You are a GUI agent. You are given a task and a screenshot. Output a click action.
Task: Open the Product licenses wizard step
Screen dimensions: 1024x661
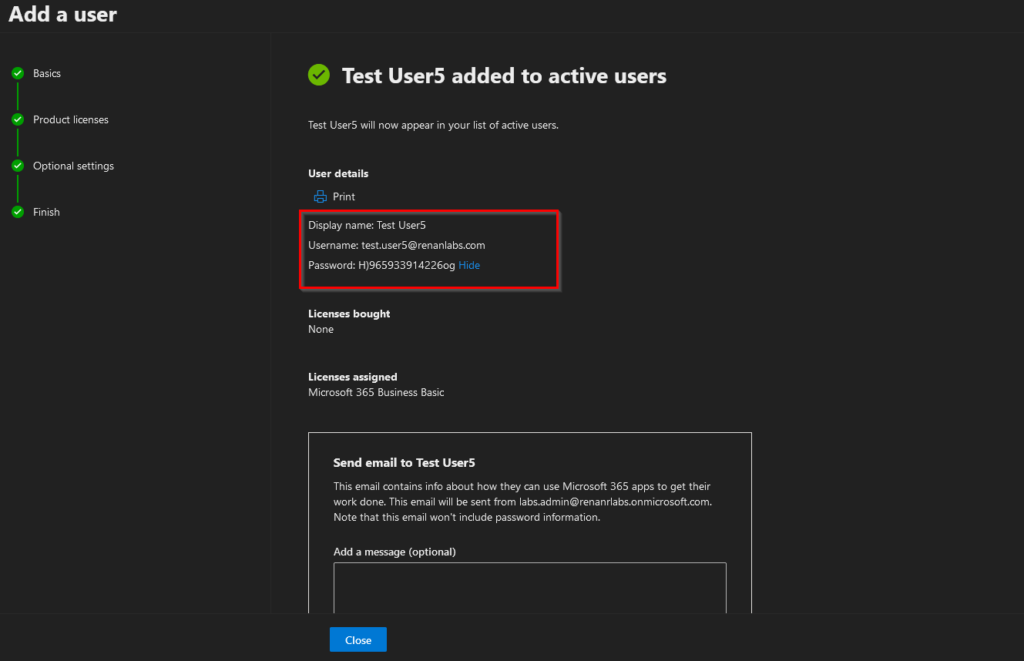tap(71, 120)
